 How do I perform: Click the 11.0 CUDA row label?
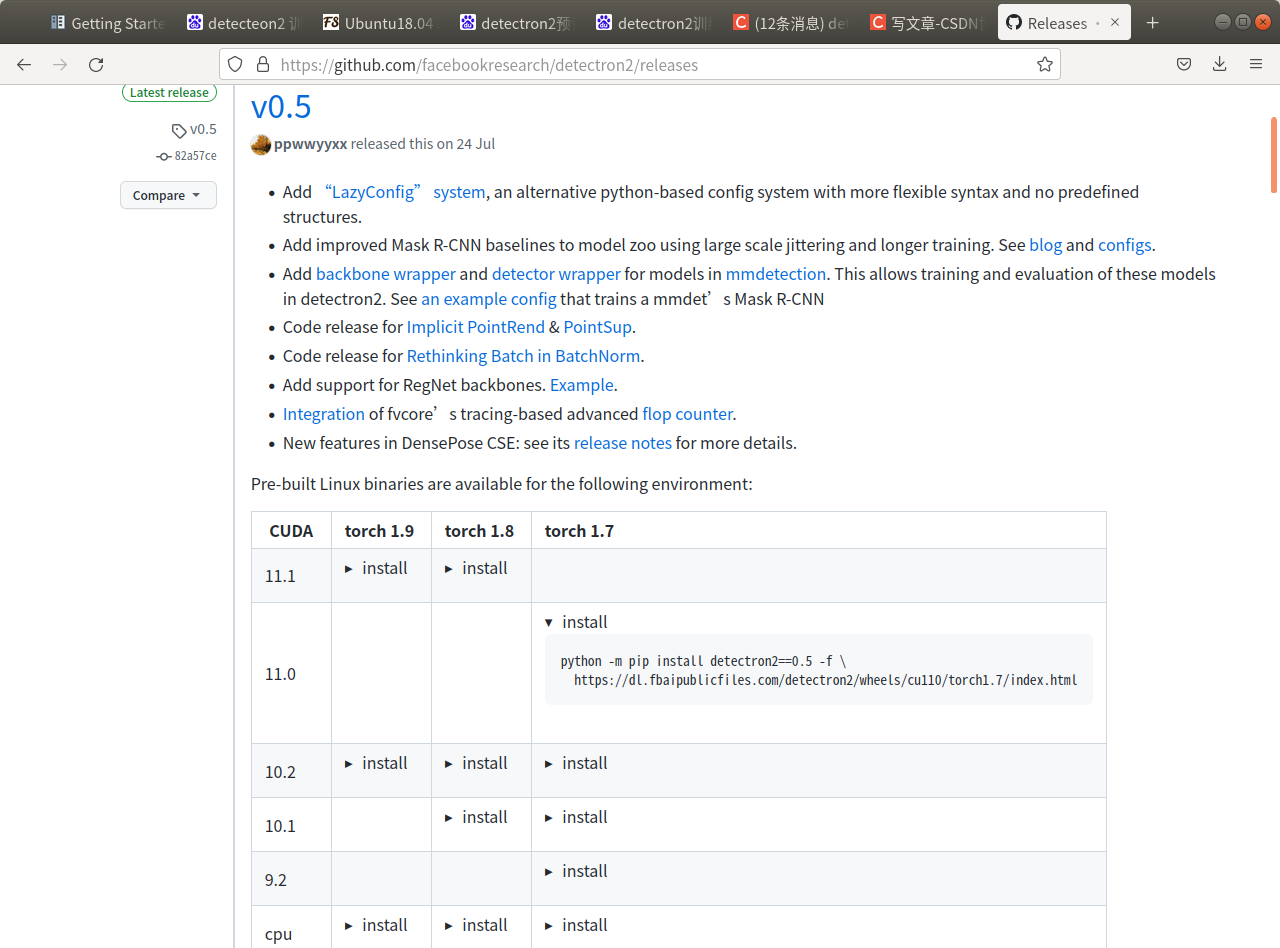(280, 674)
